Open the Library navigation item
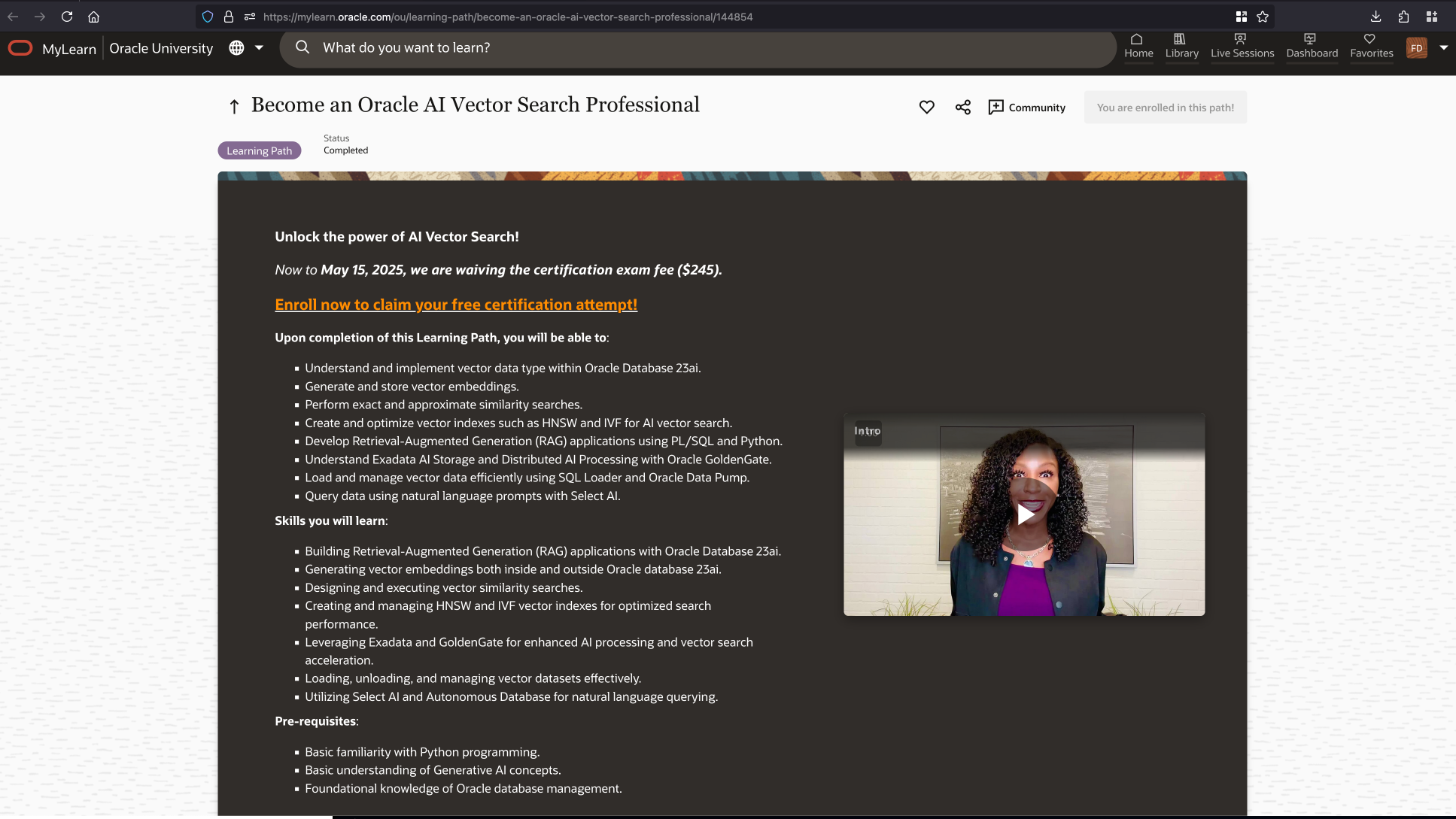Image resolution: width=1456 pixels, height=819 pixels. 1182,47
